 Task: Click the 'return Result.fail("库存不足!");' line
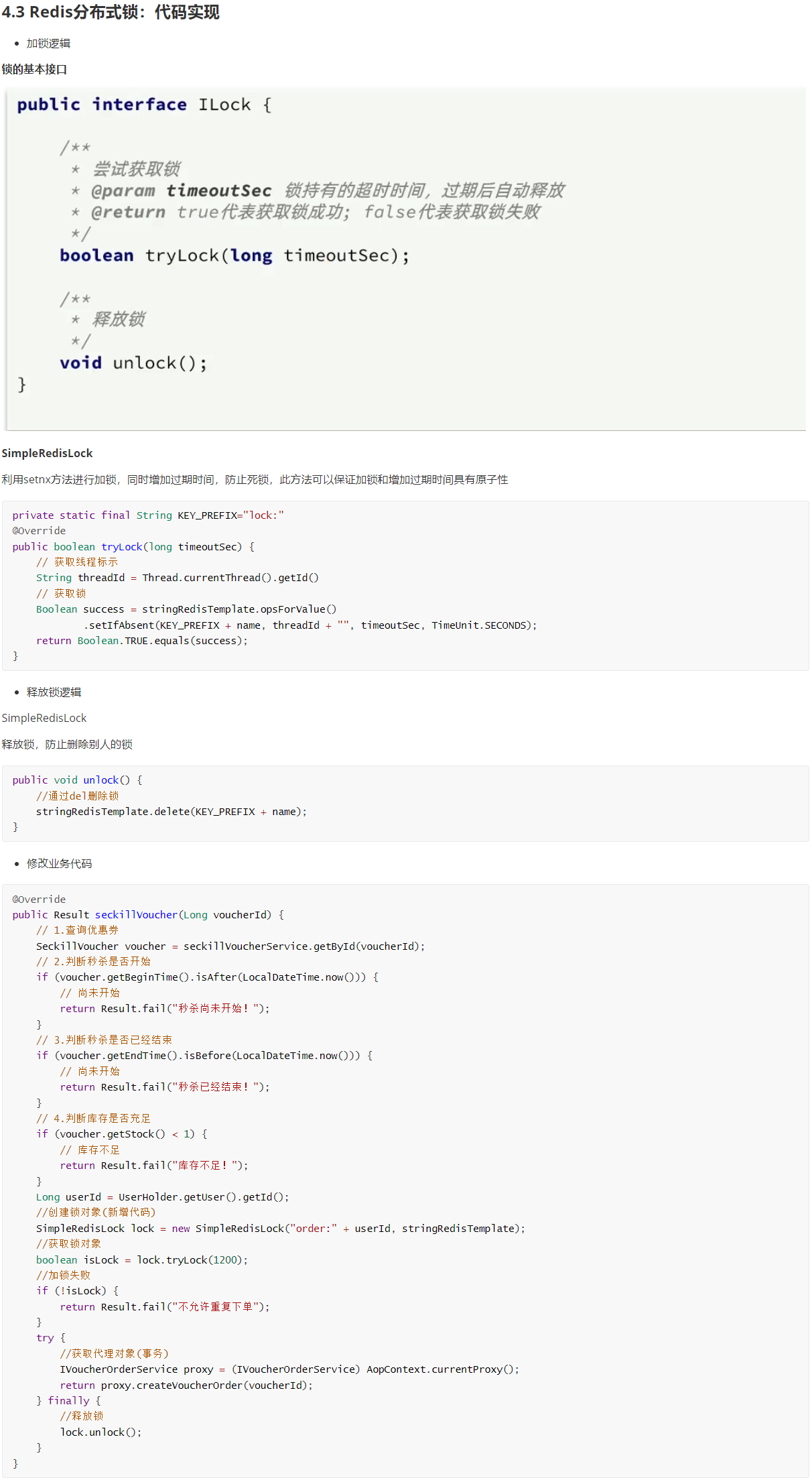(154, 1166)
